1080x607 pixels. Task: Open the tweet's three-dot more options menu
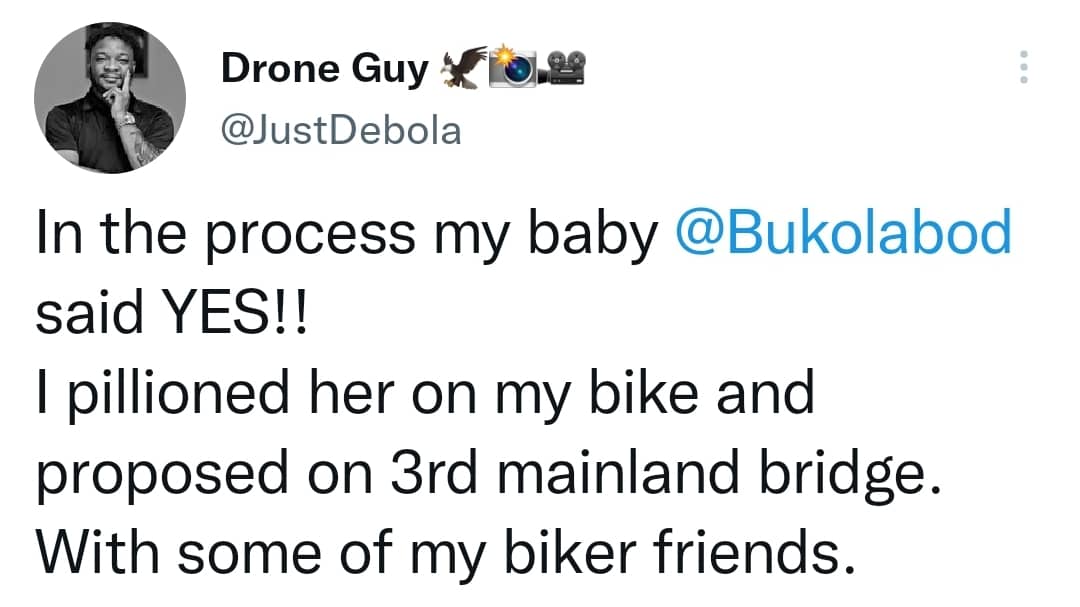1021,67
